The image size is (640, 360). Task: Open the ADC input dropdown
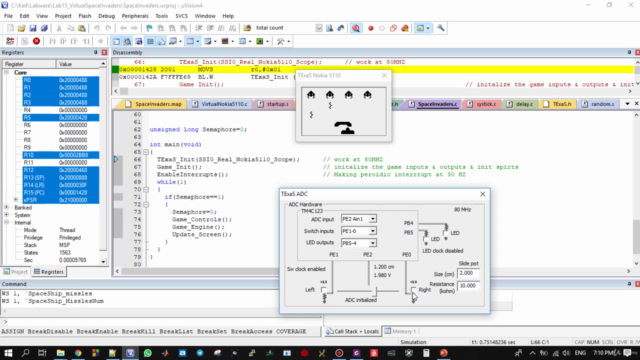click(373, 219)
